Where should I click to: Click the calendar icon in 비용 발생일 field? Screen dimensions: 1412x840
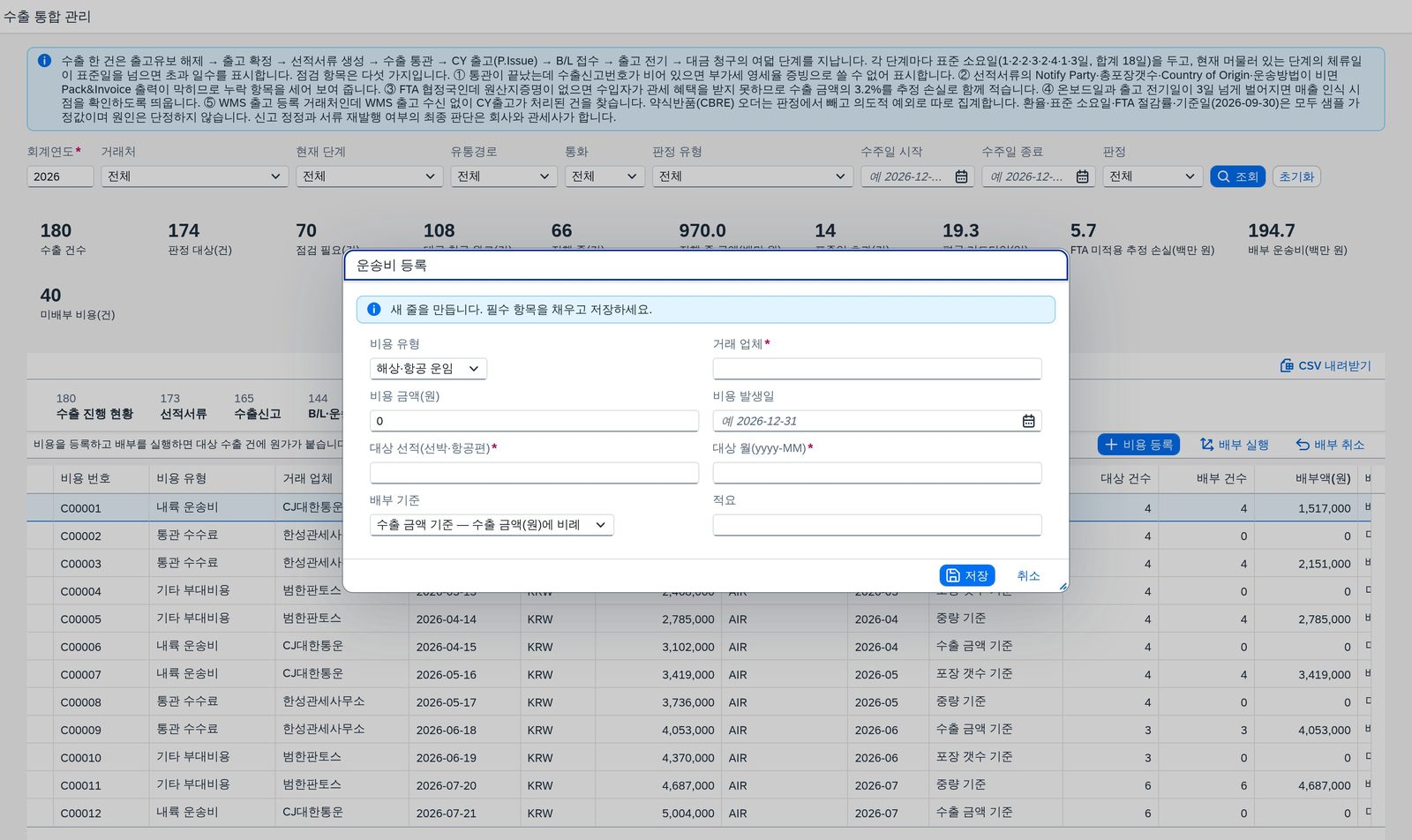click(x=1028, y=422)
